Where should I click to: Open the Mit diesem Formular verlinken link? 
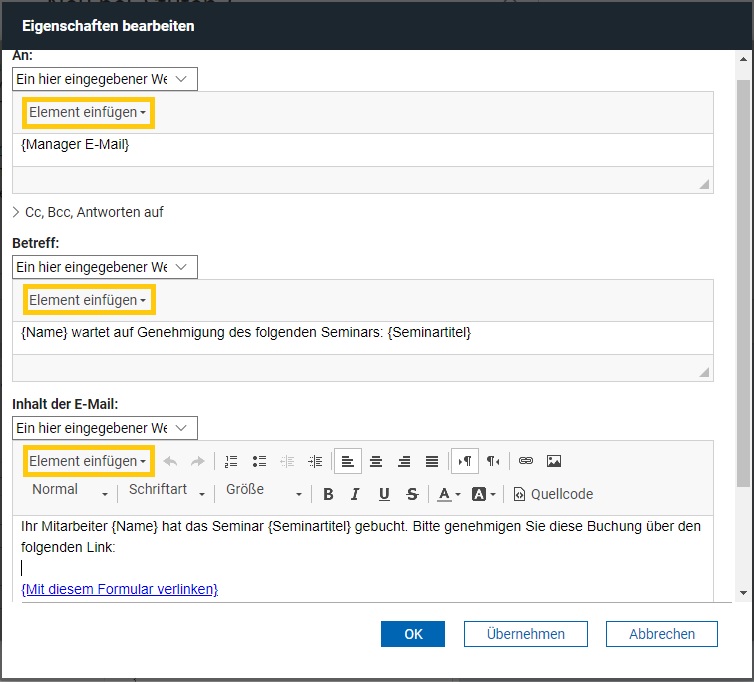point(119,589)
